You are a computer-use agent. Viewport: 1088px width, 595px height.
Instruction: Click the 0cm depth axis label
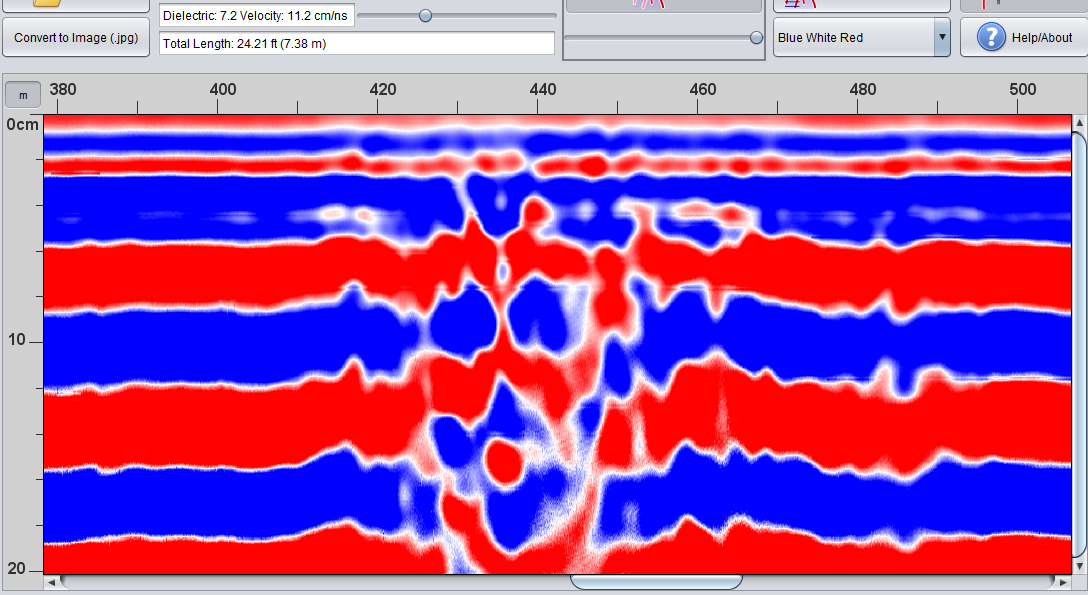coord(23,125)
